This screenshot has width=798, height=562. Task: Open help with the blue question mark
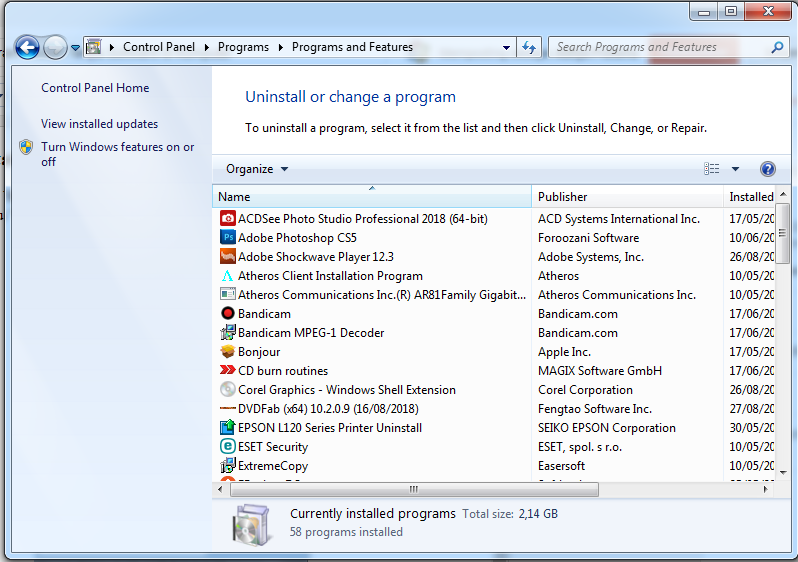pos(767,169)
